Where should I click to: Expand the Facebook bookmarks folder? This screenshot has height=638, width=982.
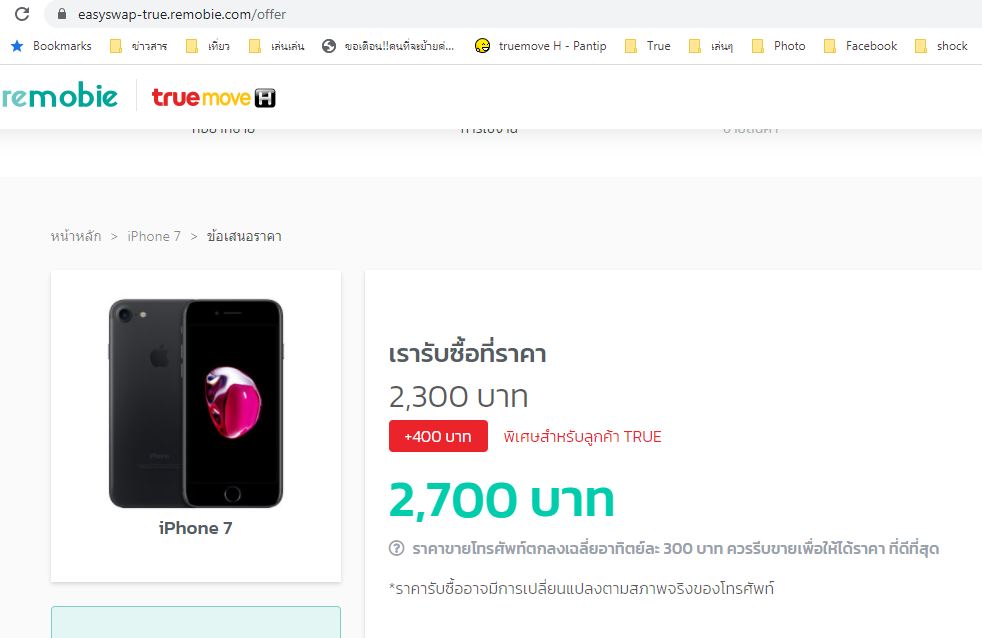click(861, 46)
